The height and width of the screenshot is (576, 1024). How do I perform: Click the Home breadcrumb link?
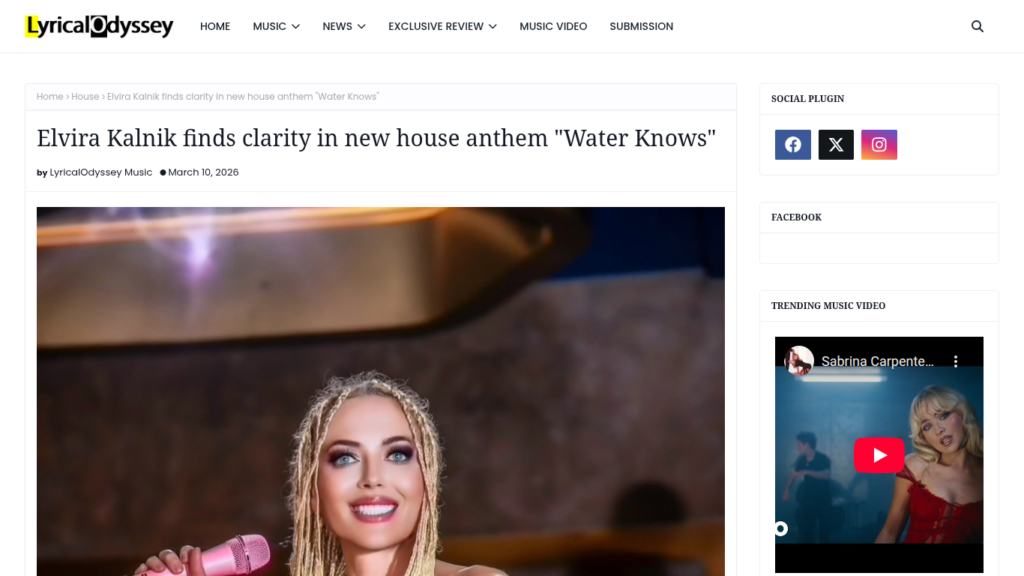click(50, 97)
